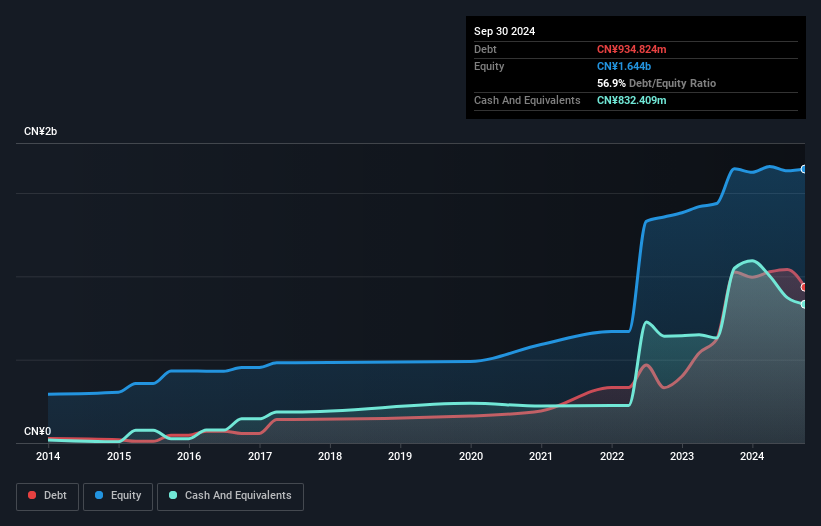Toggle the Equity legend button
The image size is (821, 526).
[x=118, y=496]
